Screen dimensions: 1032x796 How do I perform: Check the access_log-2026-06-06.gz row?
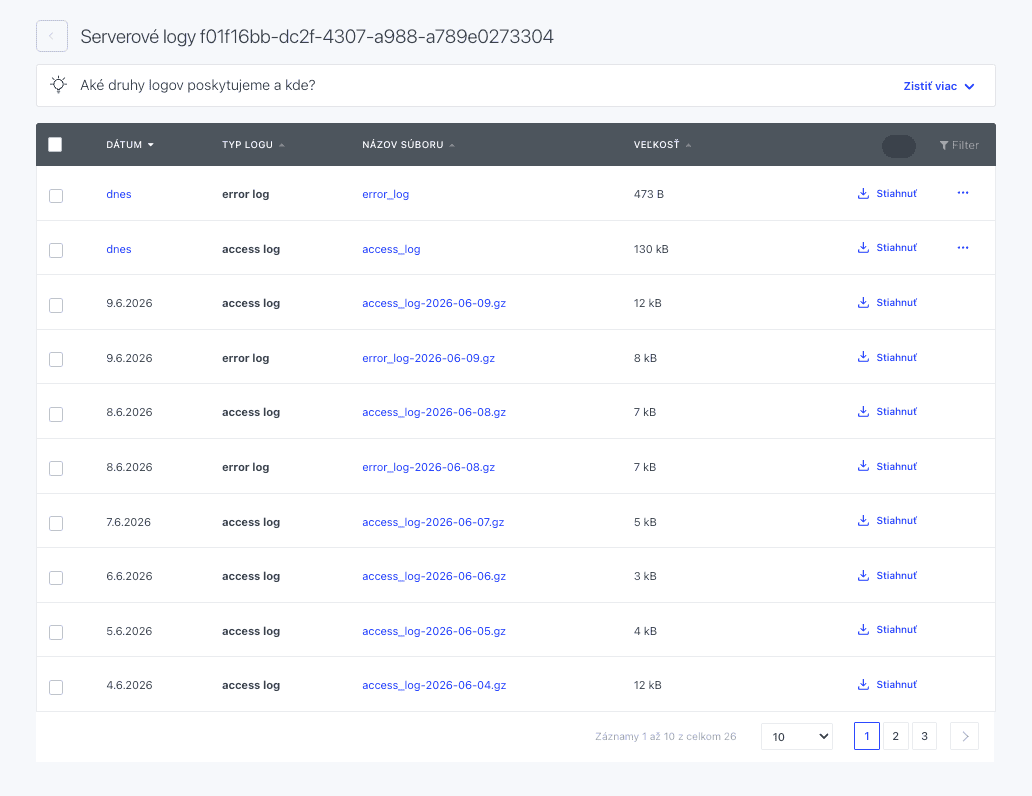[x=56, y=577]
